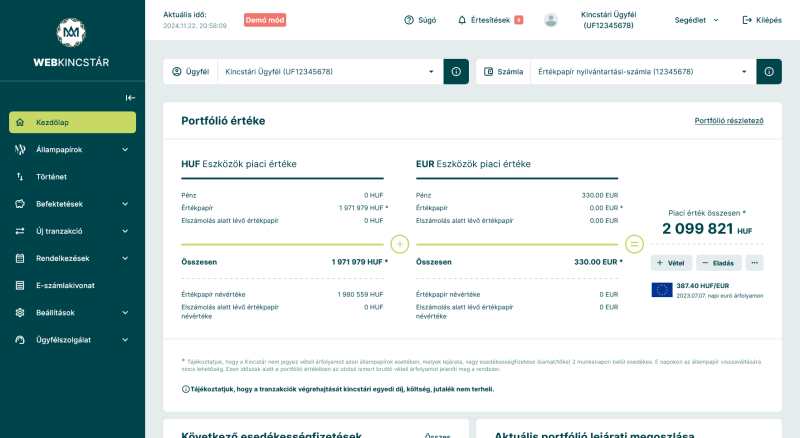Expand the Állampapírok menu chevron
Image resolution: width=800 pixels, height=438 pixels.
tap(125, 150)
